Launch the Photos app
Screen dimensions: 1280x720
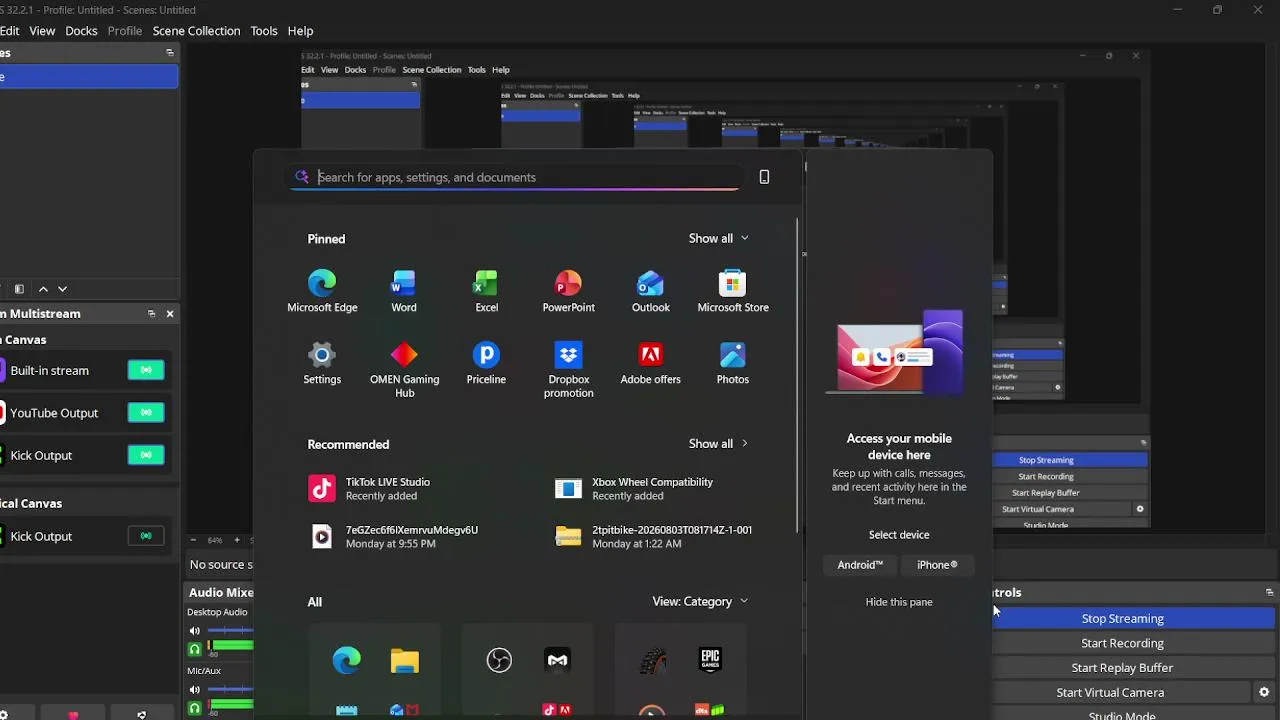click(x=733, y=363)
